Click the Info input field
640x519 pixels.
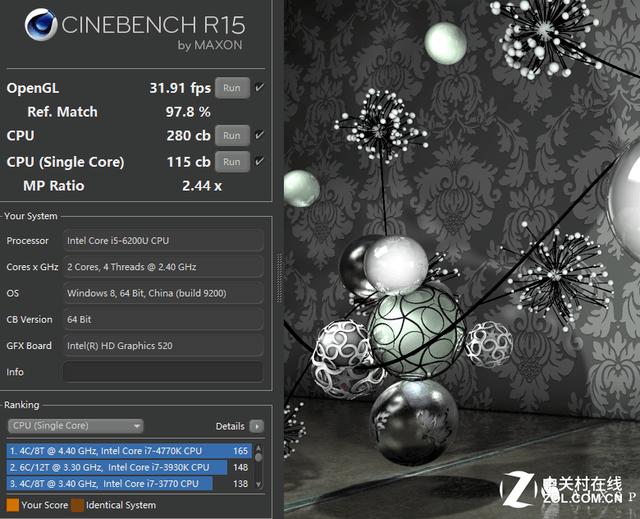coord(163,372)
